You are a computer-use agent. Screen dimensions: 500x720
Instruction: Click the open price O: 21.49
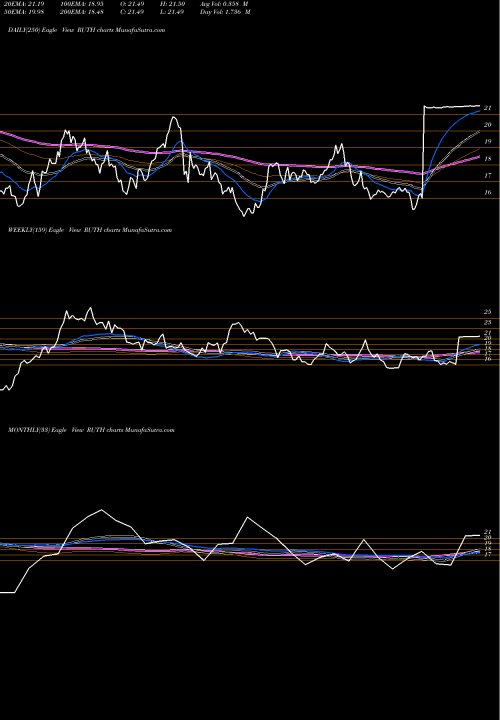pyautogui.click(x=132, y=4)
